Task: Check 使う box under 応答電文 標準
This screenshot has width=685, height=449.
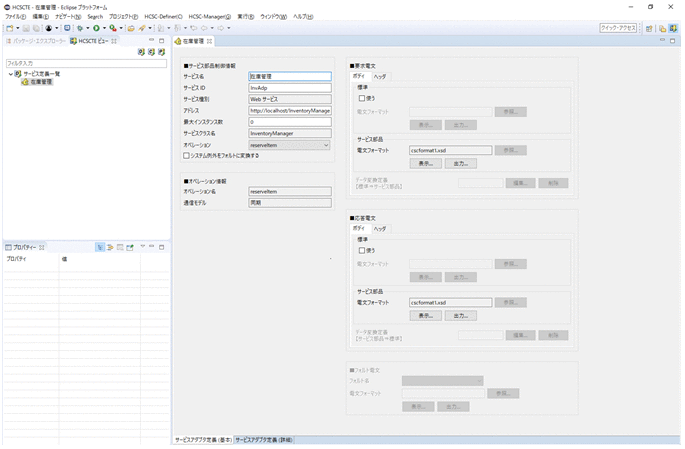Action: coord(362,250)
